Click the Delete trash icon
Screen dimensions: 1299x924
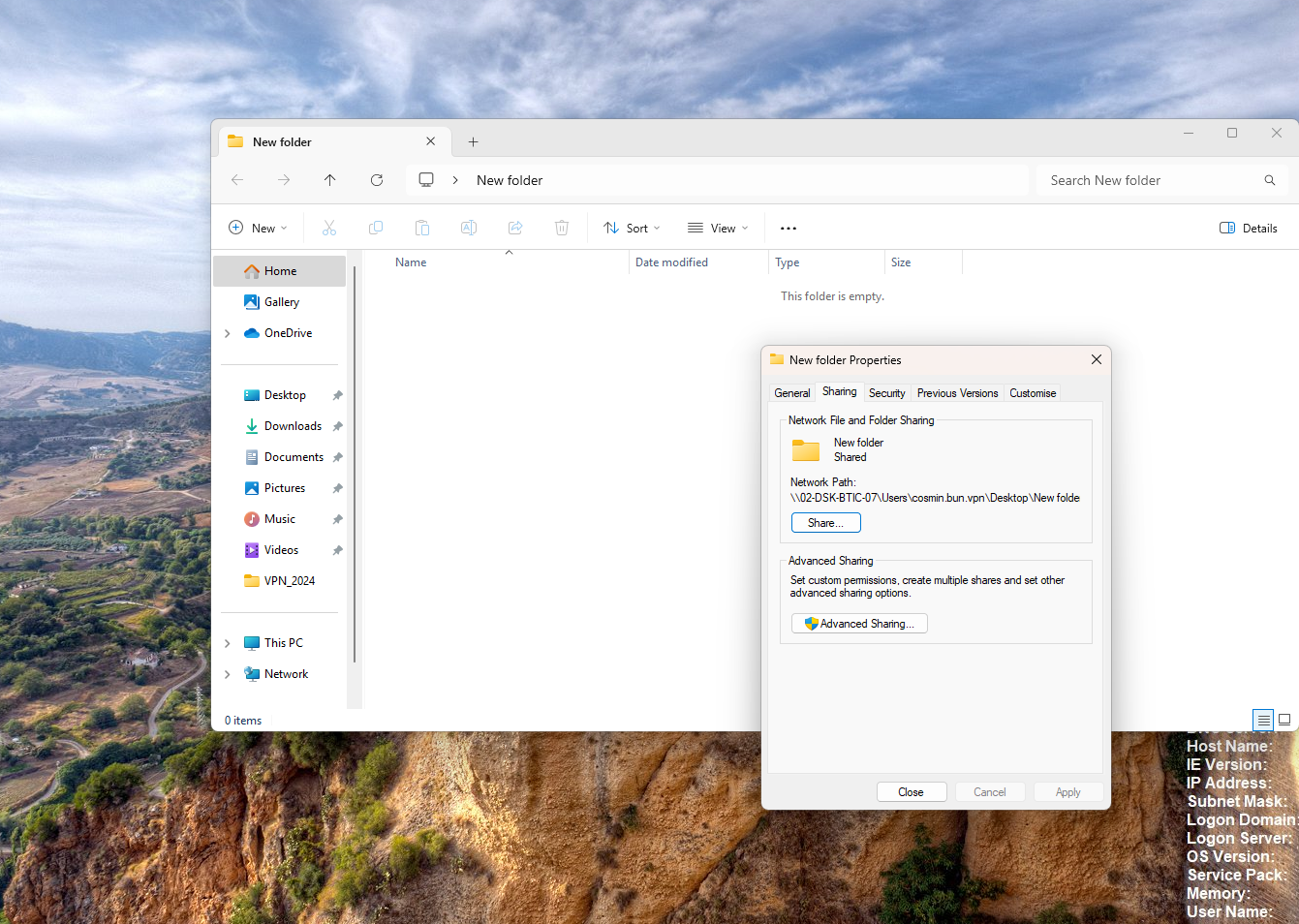562,228
